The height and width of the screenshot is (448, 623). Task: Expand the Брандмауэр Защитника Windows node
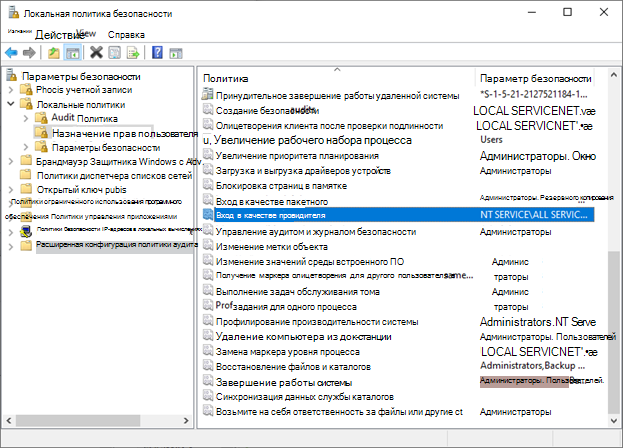[x=11, y=161]
